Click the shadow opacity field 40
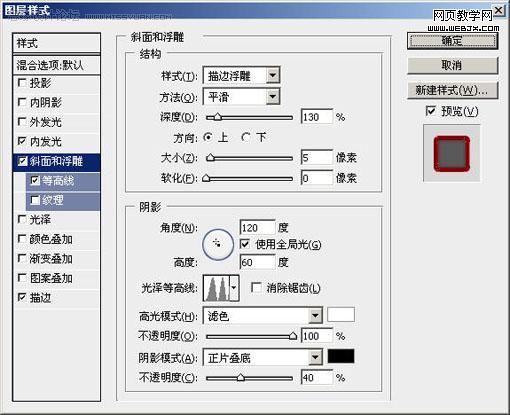 [317, 378]
